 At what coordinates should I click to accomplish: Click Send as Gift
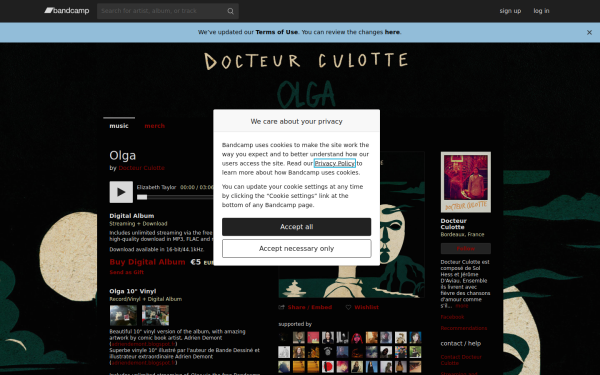tap(127, 272)
